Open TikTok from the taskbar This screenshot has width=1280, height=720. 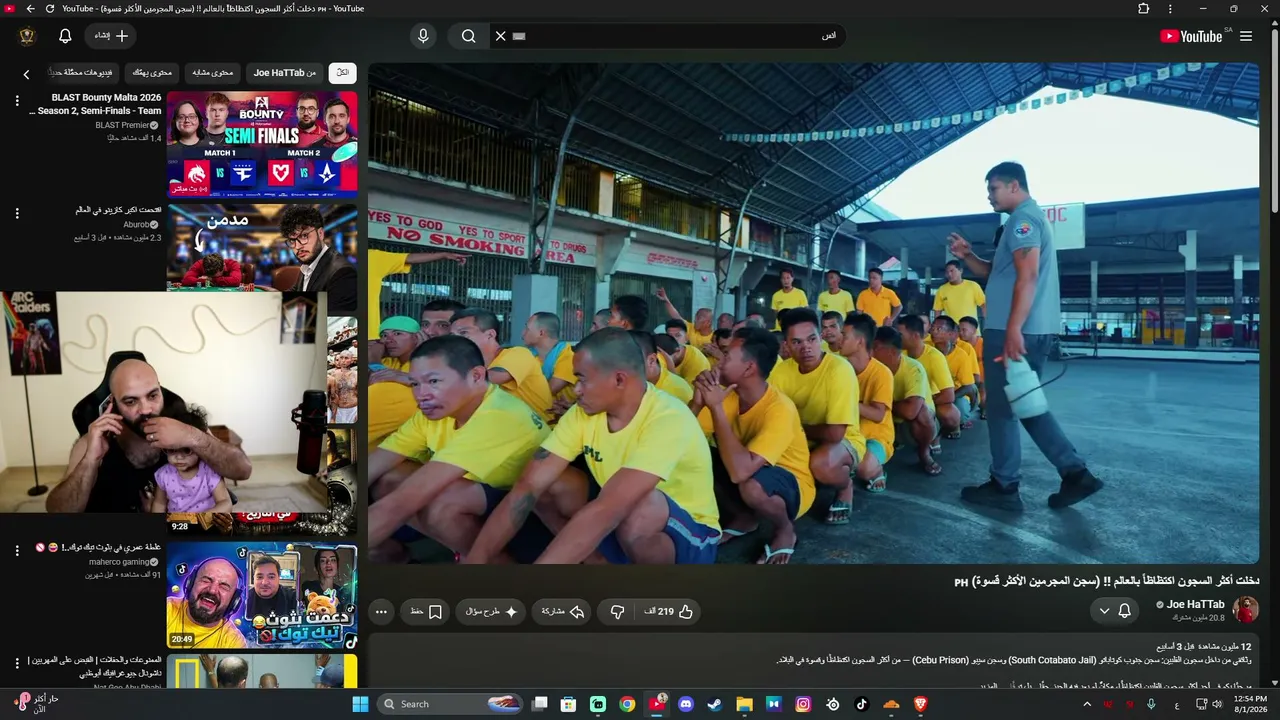coord(862,704)
